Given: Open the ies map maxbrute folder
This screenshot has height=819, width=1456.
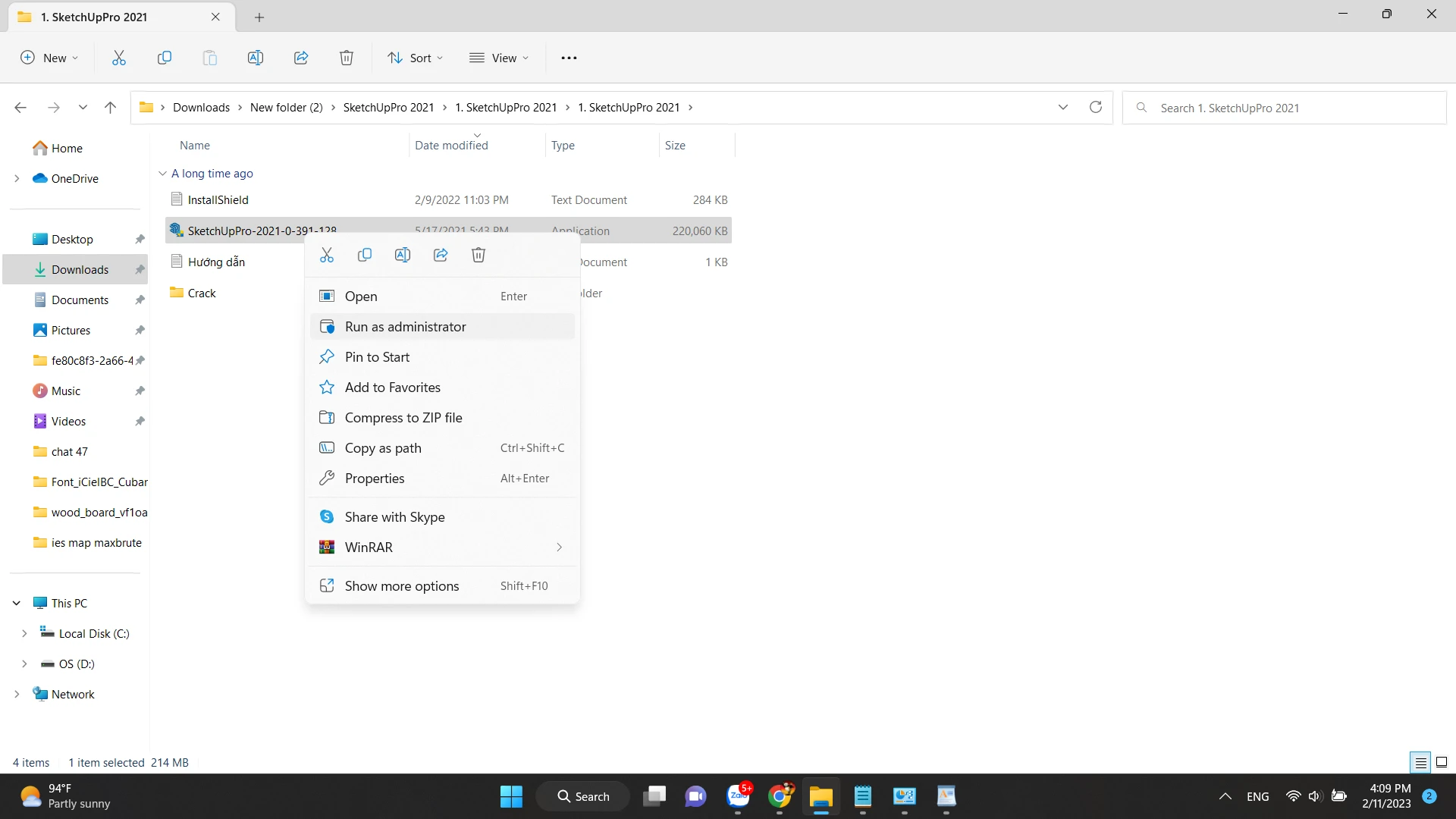Looking at the screenshot, I should (96, 543).
